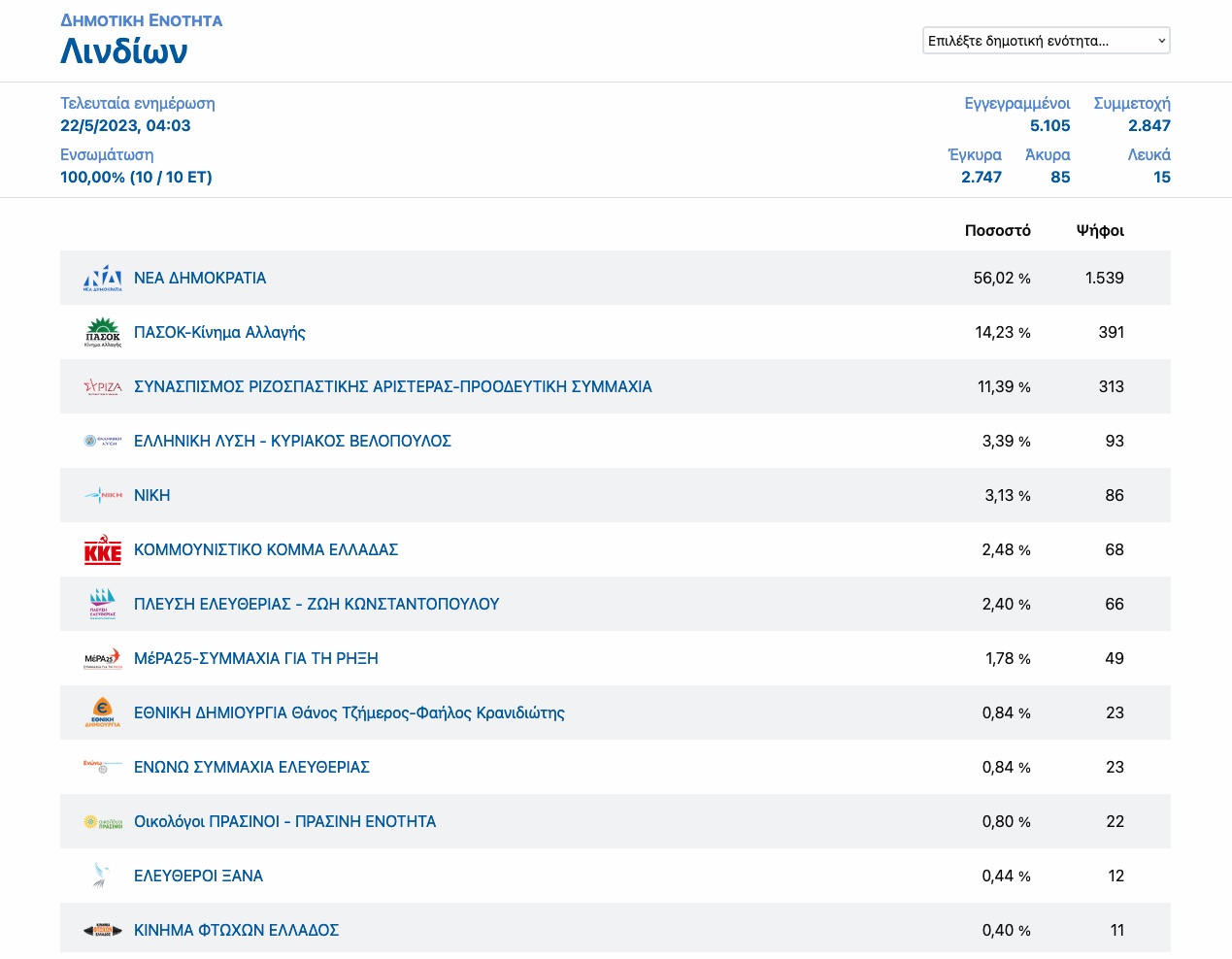
Task: Click the Ελληνική Λύση party logo
Action: pos(103,441)
